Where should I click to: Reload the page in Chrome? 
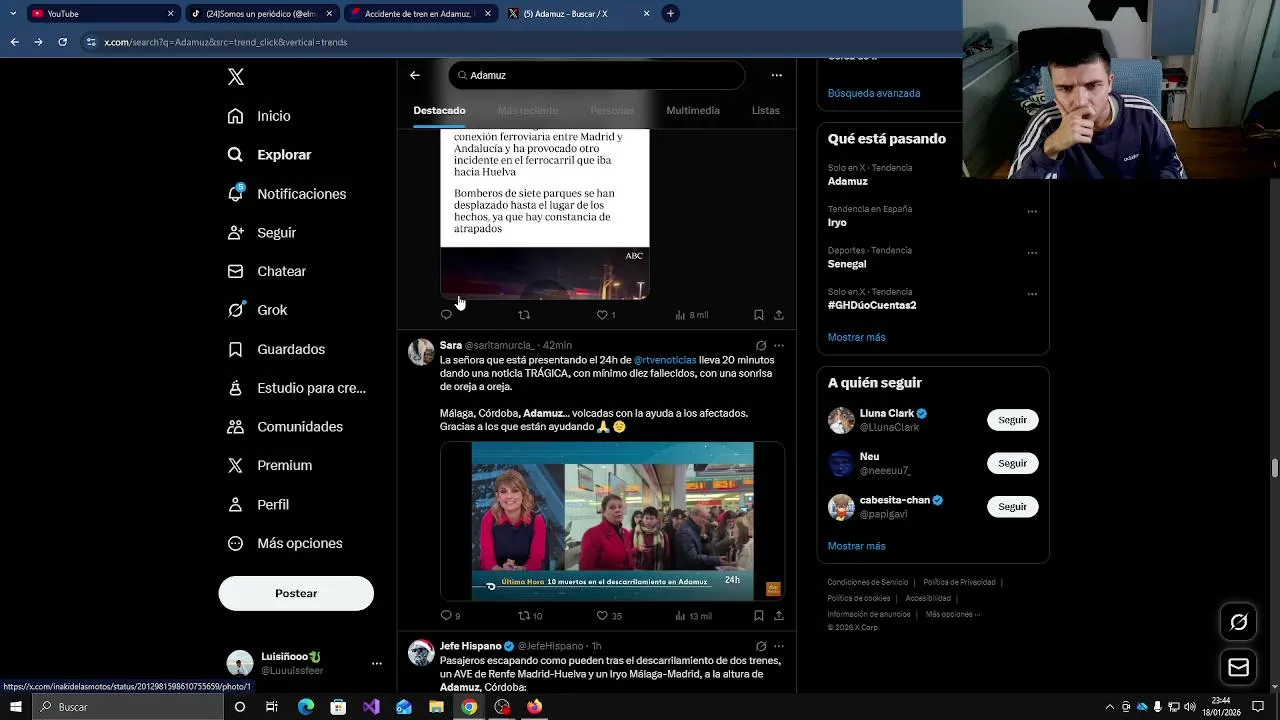click(62, 42)
